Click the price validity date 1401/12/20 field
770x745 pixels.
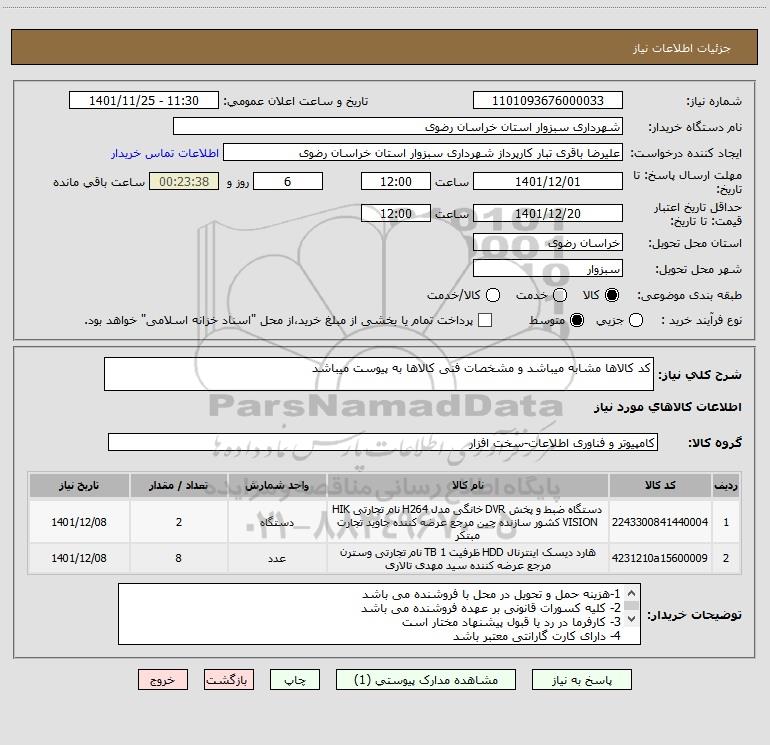(x=548, y=213)
